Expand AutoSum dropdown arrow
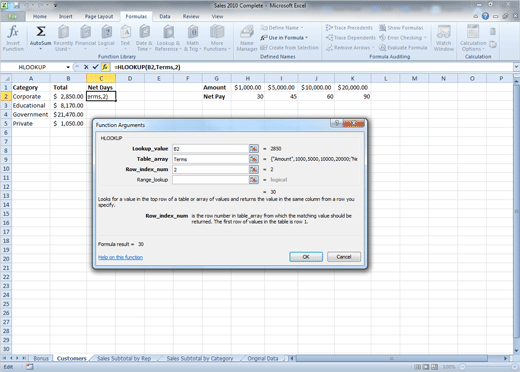Screen dimensions: 520x372 coord(41,49)
